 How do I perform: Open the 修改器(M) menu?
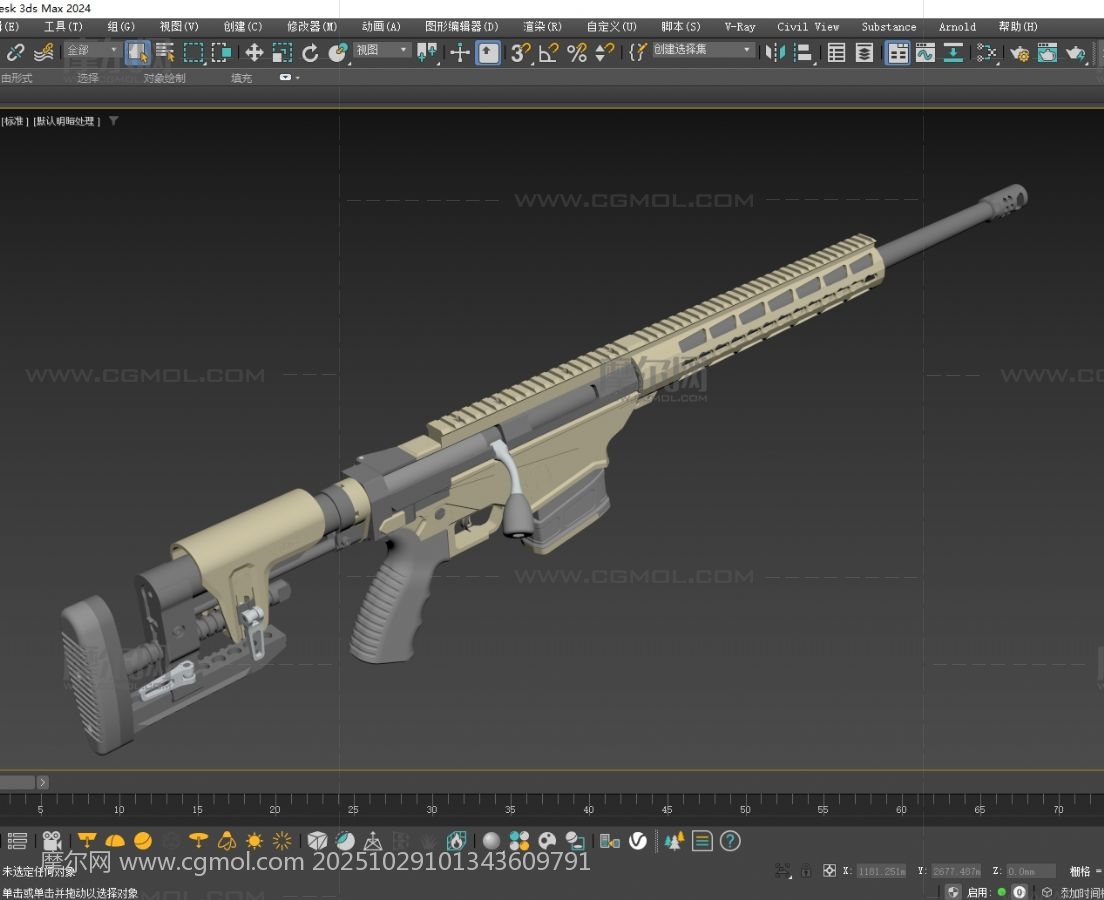[312, 27]
